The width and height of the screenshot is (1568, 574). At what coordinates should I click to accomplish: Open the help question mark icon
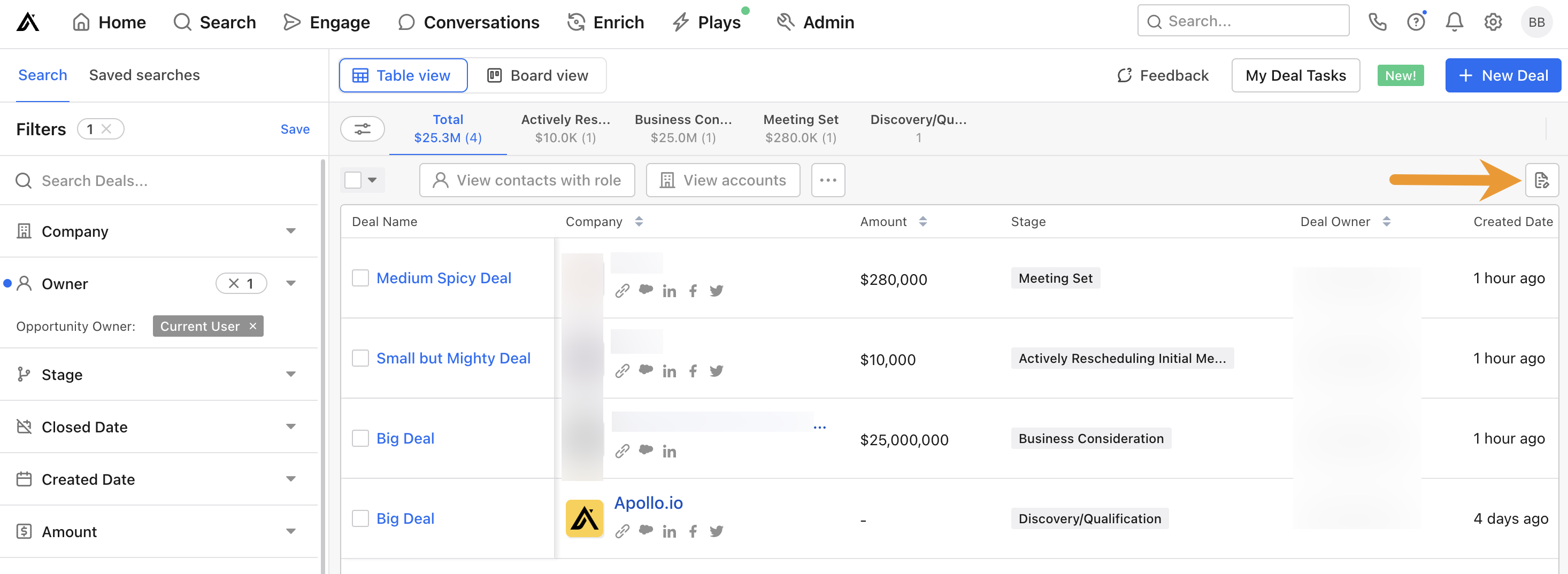tap(1416, 22)
